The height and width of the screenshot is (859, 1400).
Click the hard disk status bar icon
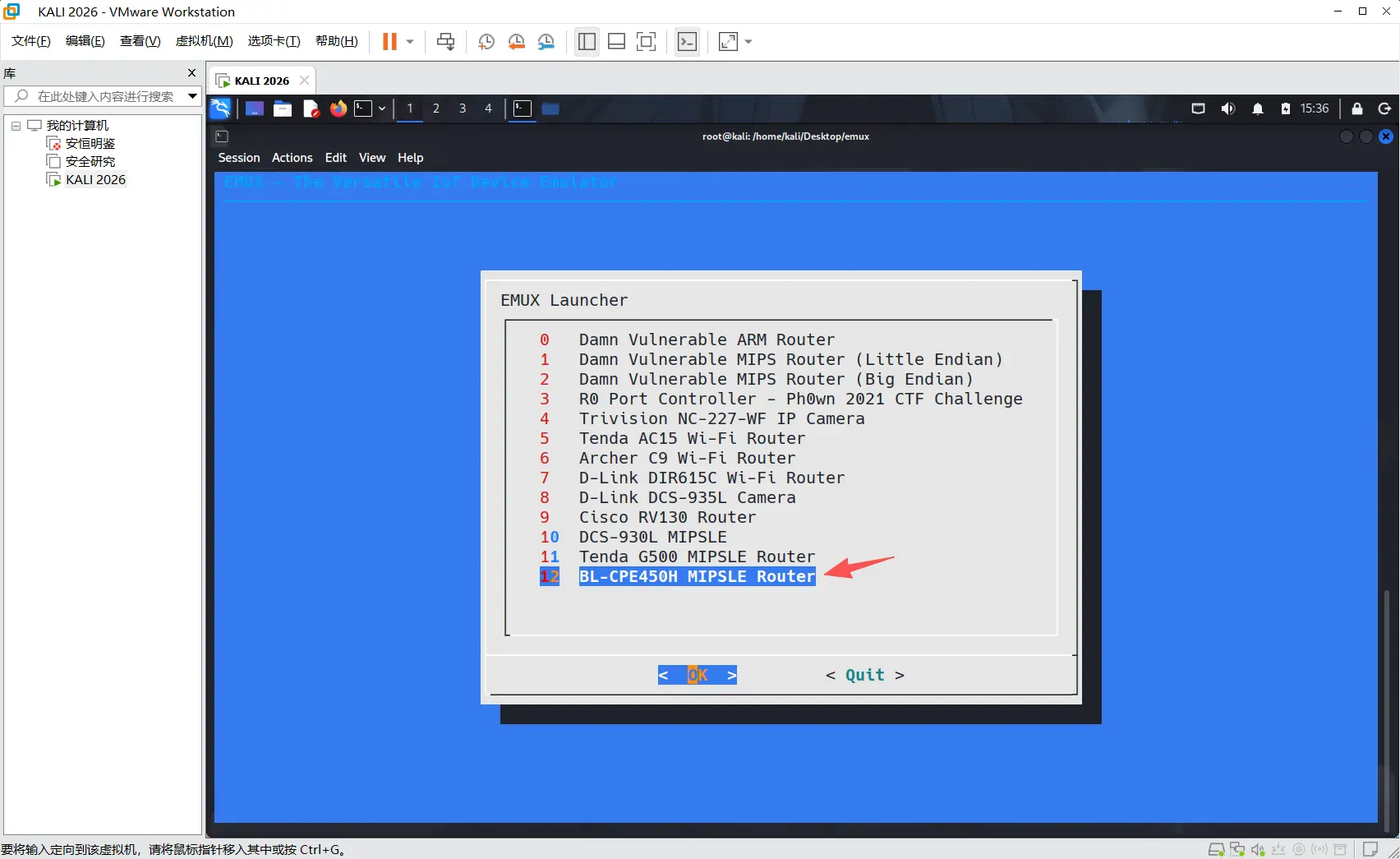pyautogui.click(x=1216, y=849)
